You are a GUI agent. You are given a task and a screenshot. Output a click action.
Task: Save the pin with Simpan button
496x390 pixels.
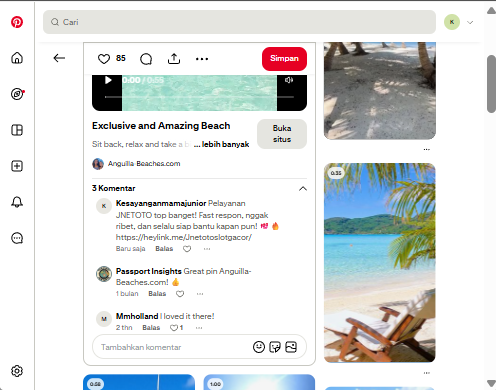(284, 59)
